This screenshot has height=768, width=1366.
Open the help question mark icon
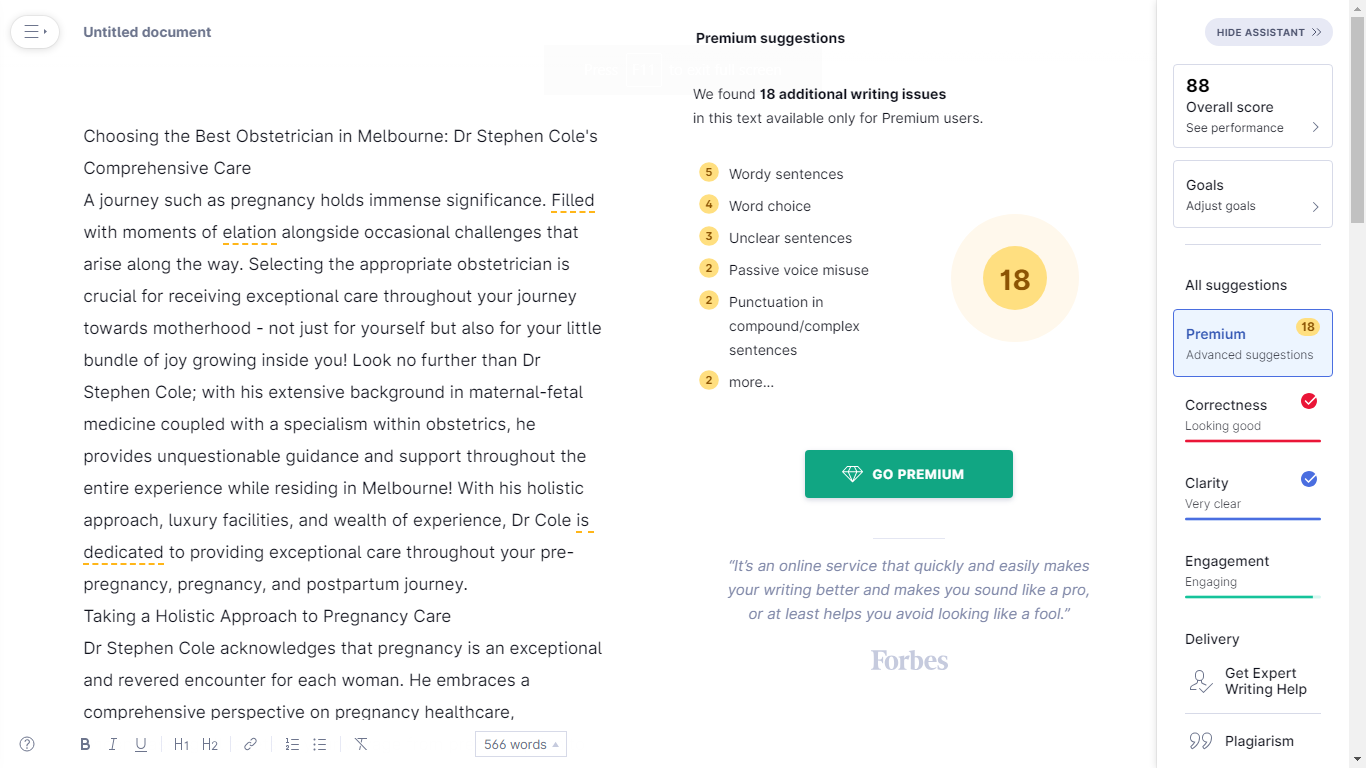tap(27, 744)
